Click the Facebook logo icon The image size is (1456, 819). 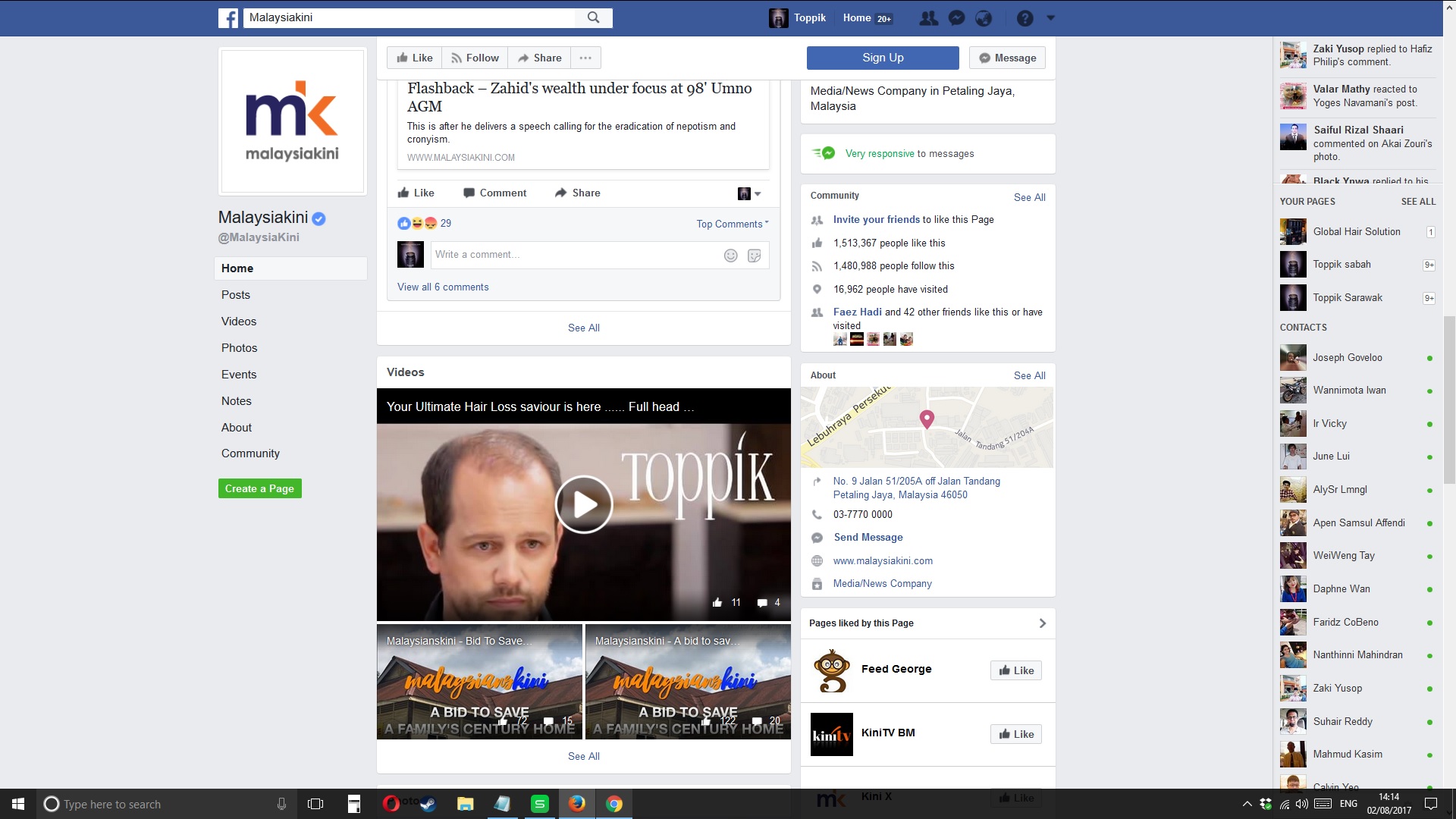pos(228,17)
